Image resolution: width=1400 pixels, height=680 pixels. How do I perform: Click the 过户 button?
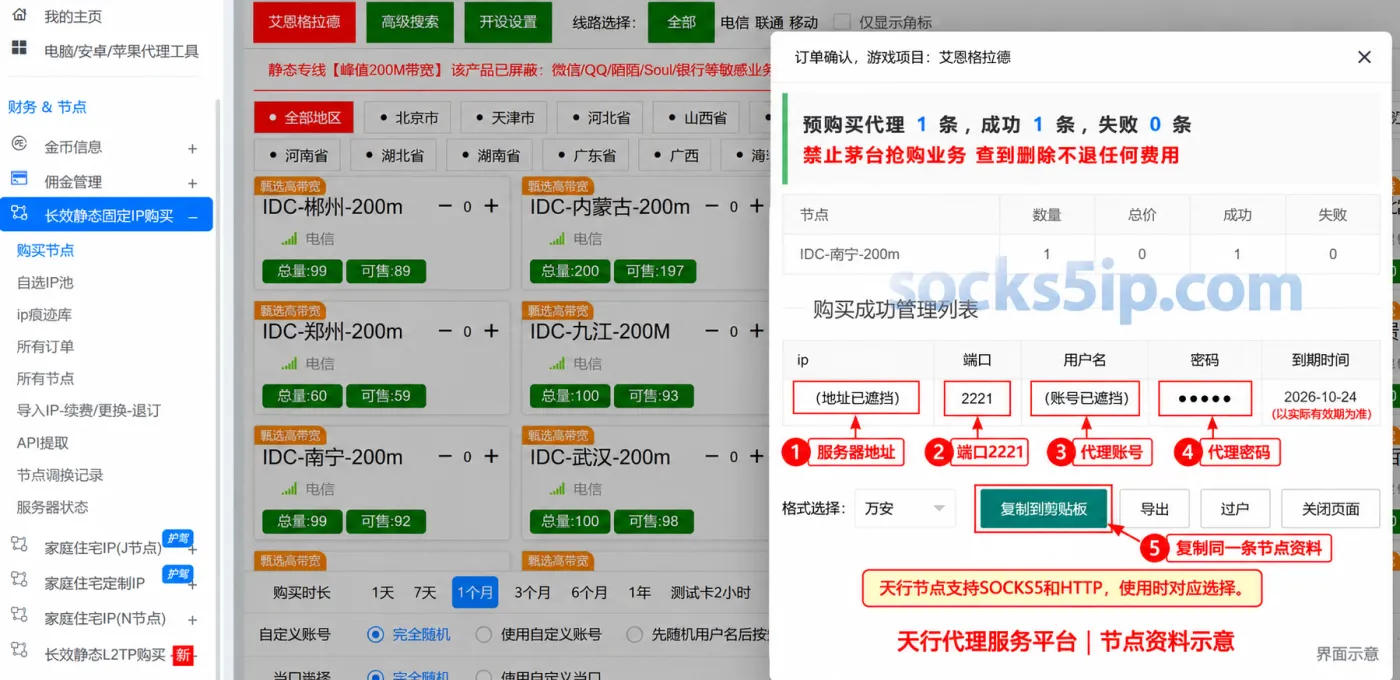[1235, 509]
